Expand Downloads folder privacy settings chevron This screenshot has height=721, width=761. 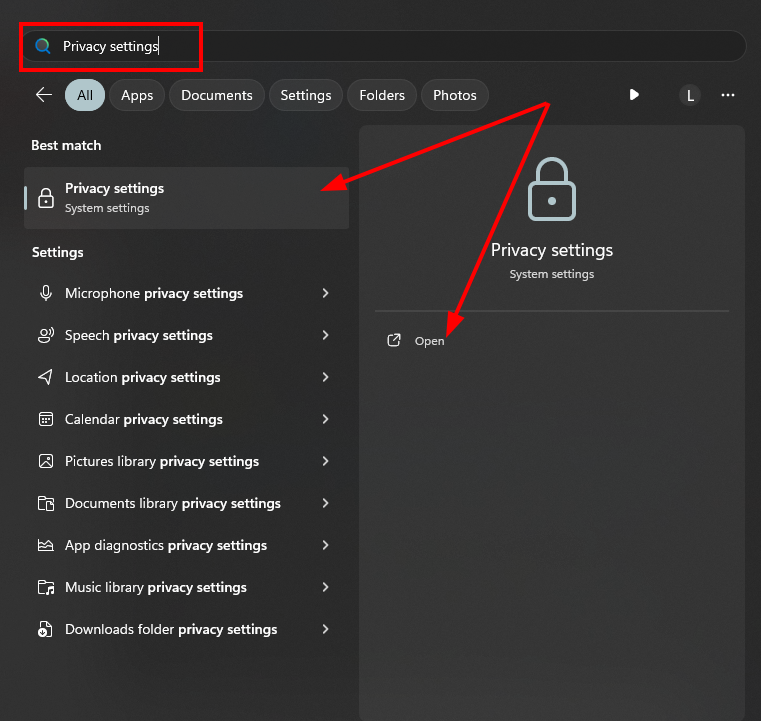[325, 629]
